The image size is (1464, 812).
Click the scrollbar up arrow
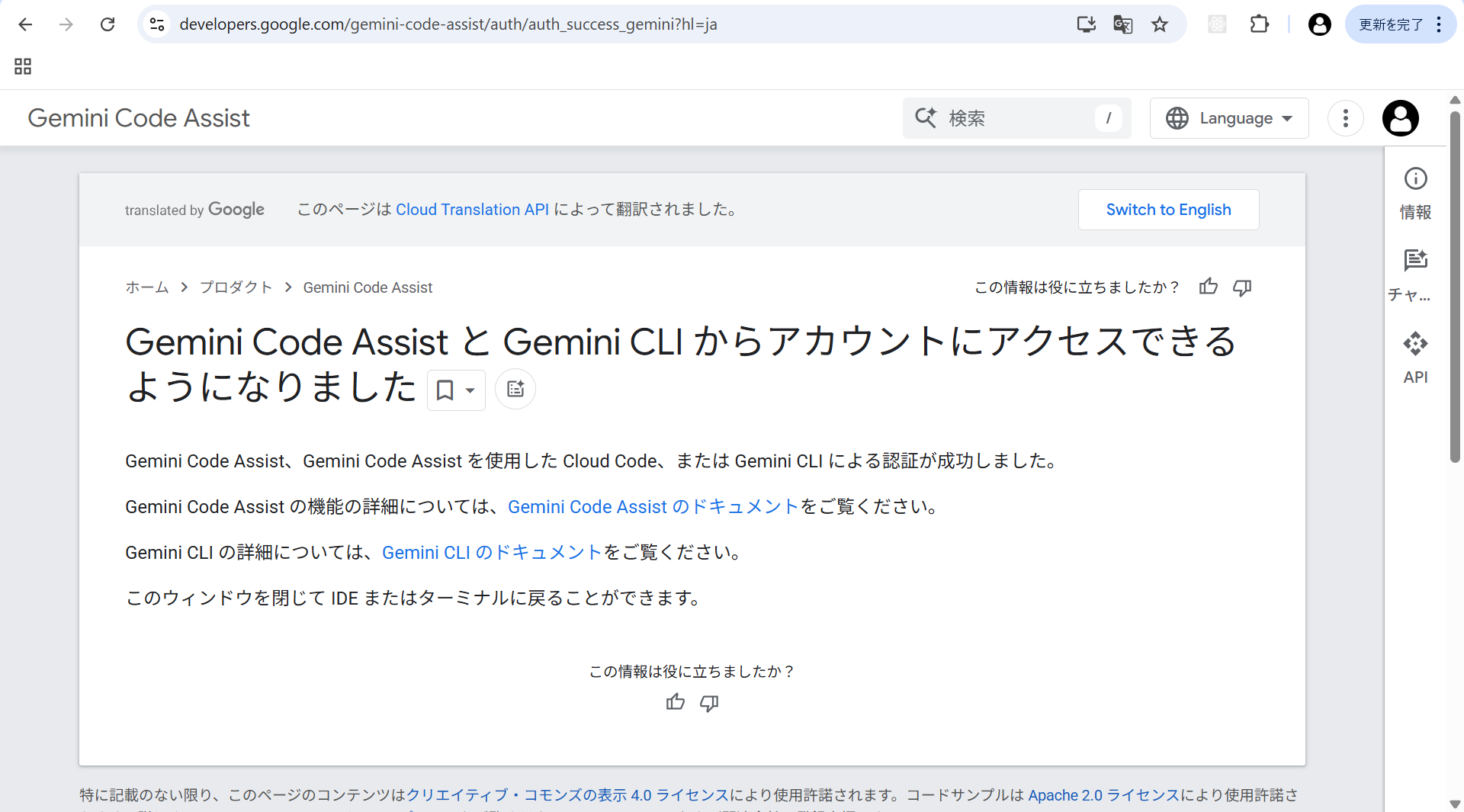[1455, 100]
